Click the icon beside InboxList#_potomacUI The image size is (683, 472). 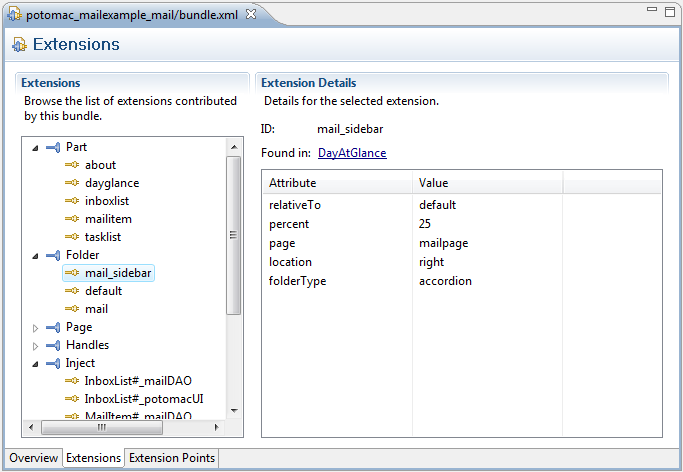pyautogui.click(x=72, y=399)
